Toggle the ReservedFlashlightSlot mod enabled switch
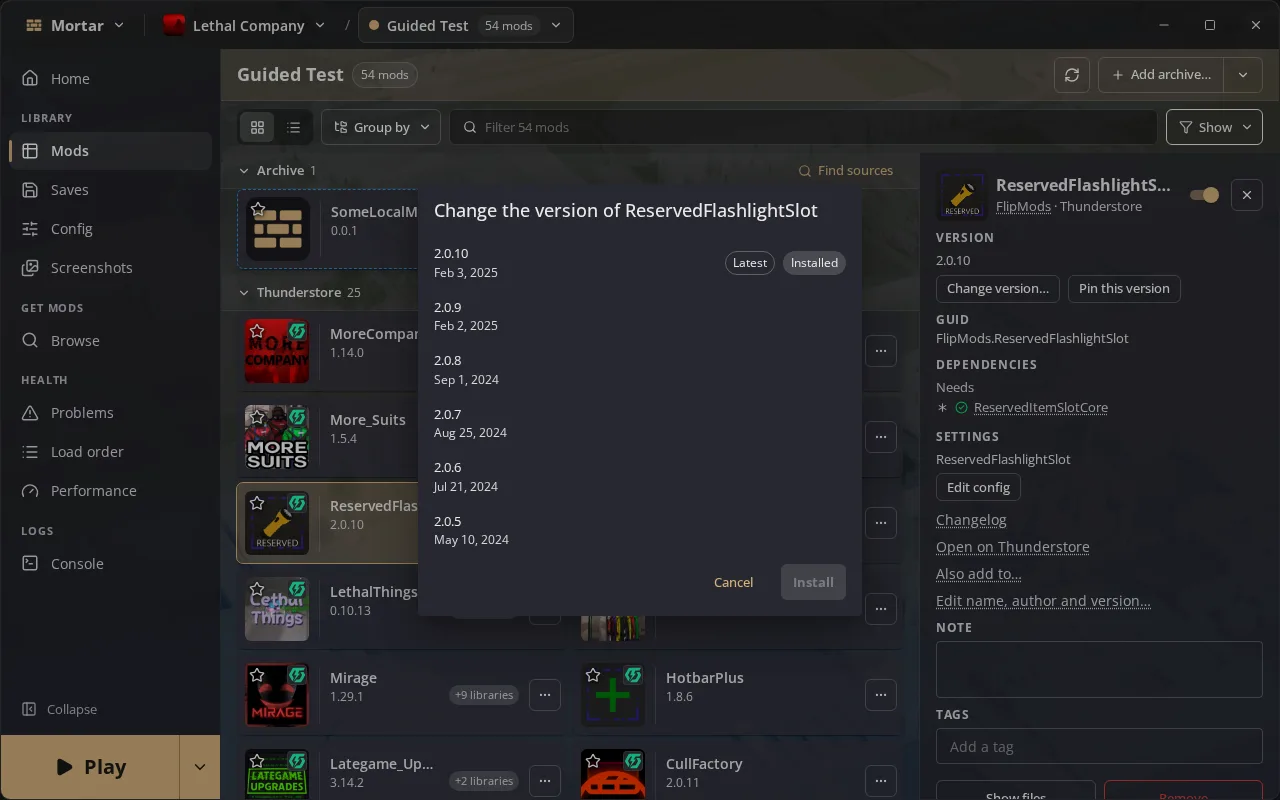 coord(1204,195)
